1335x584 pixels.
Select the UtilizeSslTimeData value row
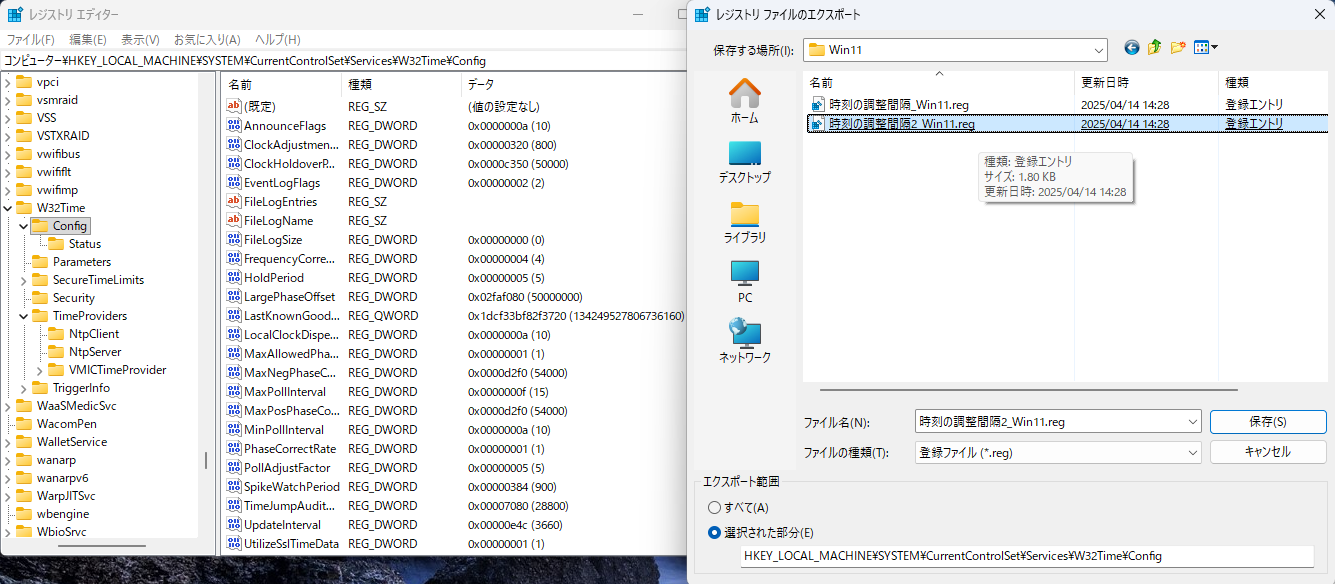(455, 544)
